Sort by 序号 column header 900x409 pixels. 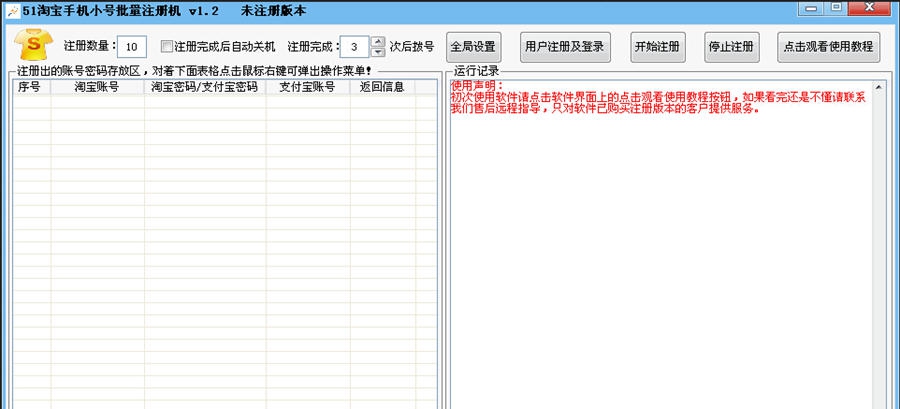click(32, 87)
